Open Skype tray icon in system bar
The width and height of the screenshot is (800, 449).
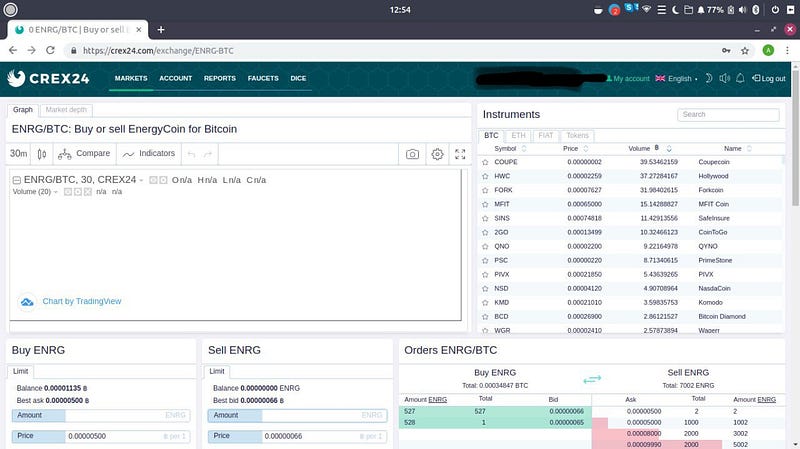pyautogui.click(x=631, y=8)
